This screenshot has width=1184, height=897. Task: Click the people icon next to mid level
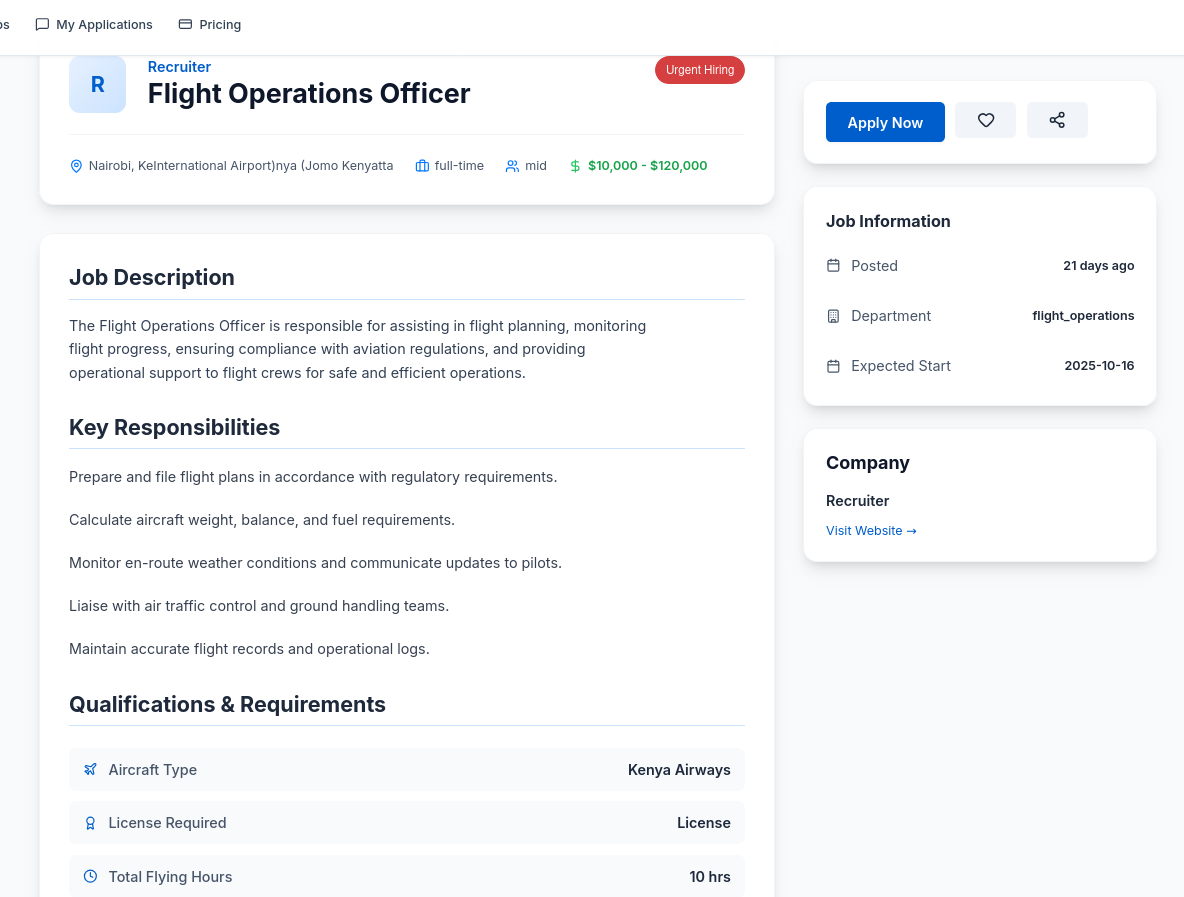pyautogui.click(x=512, y=166)
